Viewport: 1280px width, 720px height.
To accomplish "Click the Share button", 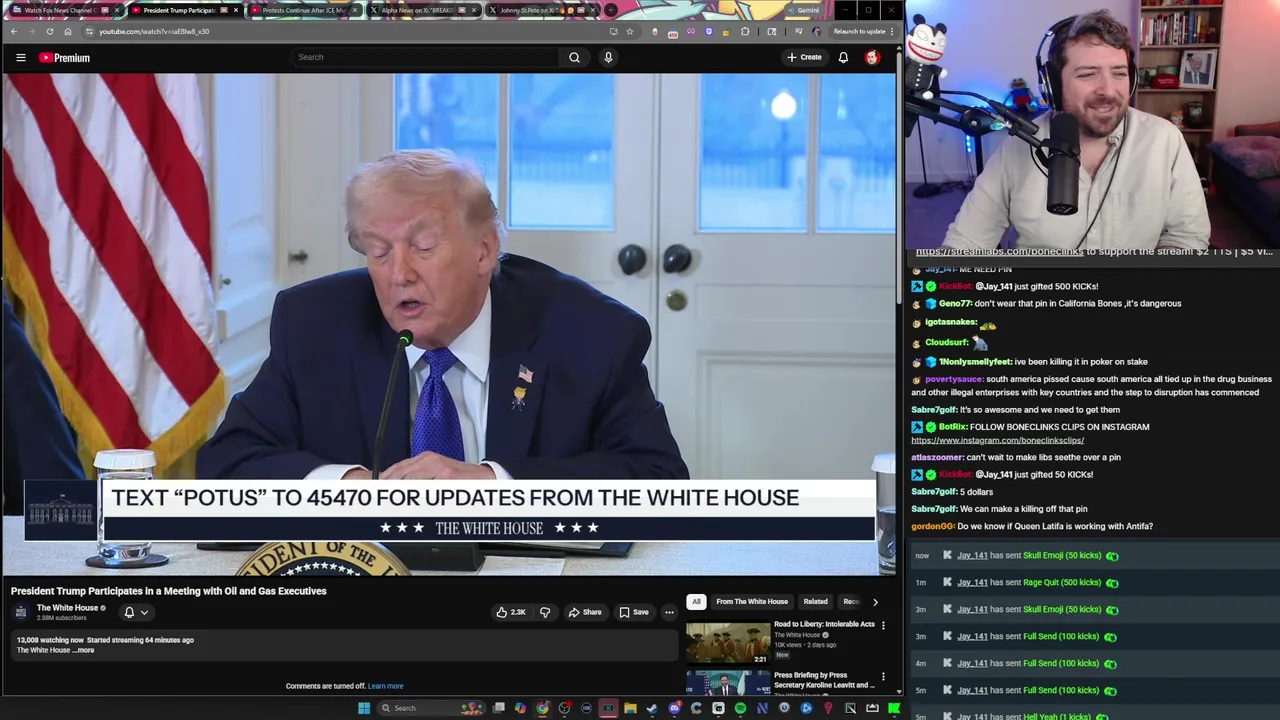I will coord(585,612).
